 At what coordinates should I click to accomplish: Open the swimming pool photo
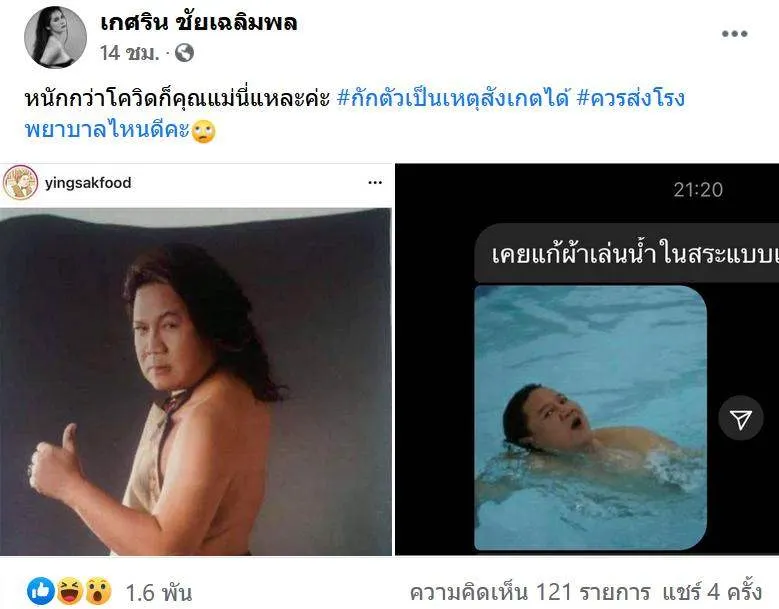[x=591, y=418]
